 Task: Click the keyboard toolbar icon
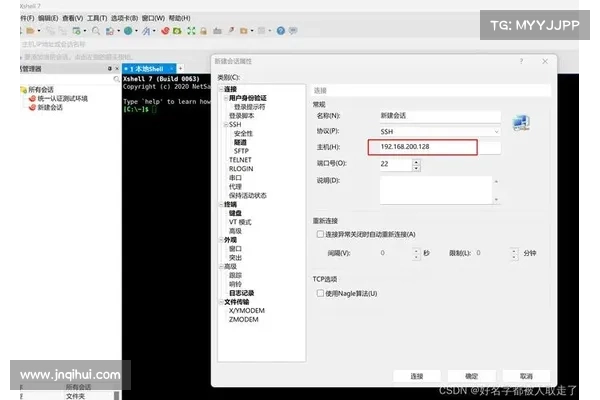coord(217,31)
